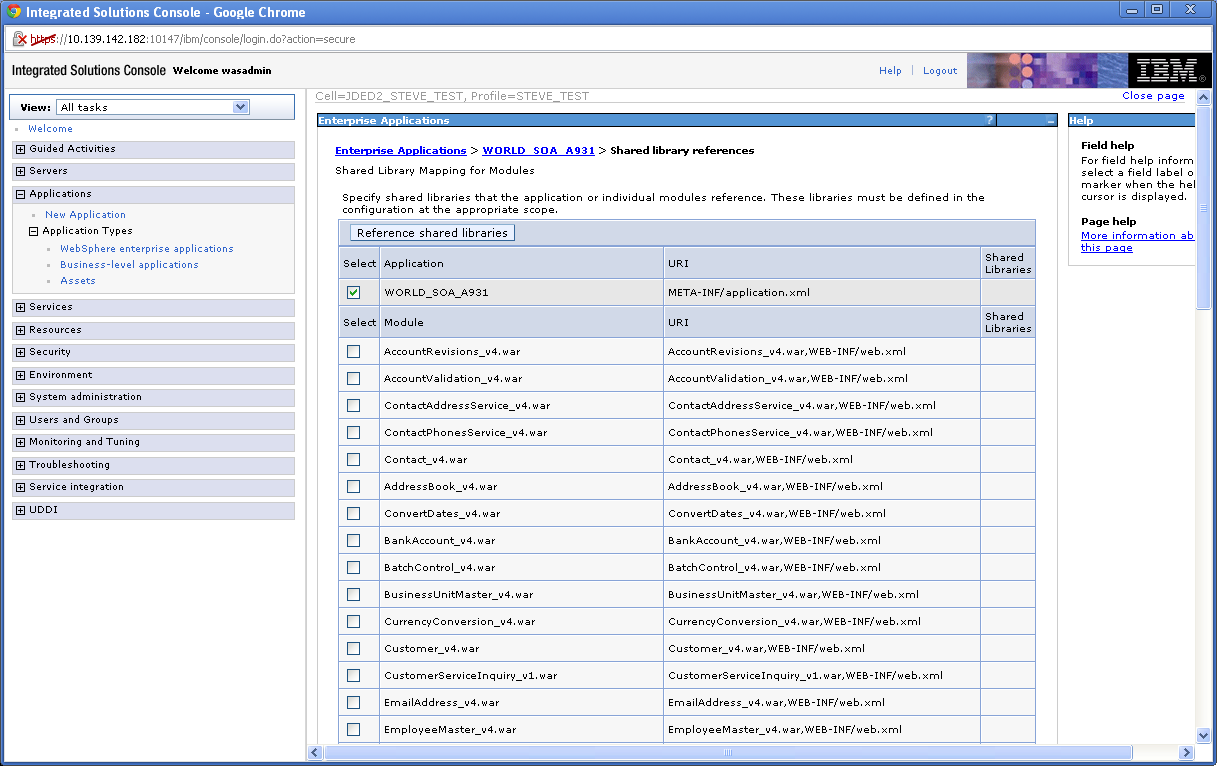The height and width of the screenshot is (766, 1217).
Task: Expand the Servers section
Action: point(20,171)
